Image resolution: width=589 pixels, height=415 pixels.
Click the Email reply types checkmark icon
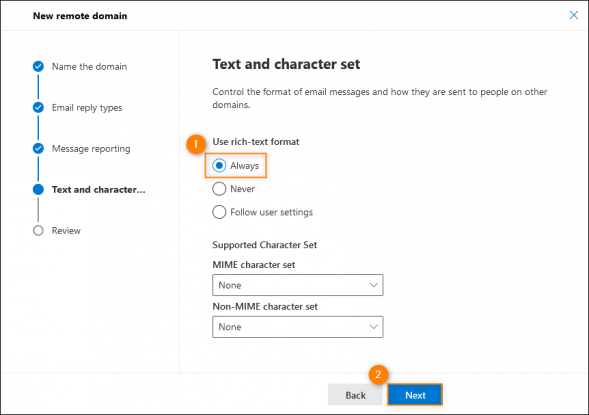[38, 107]
